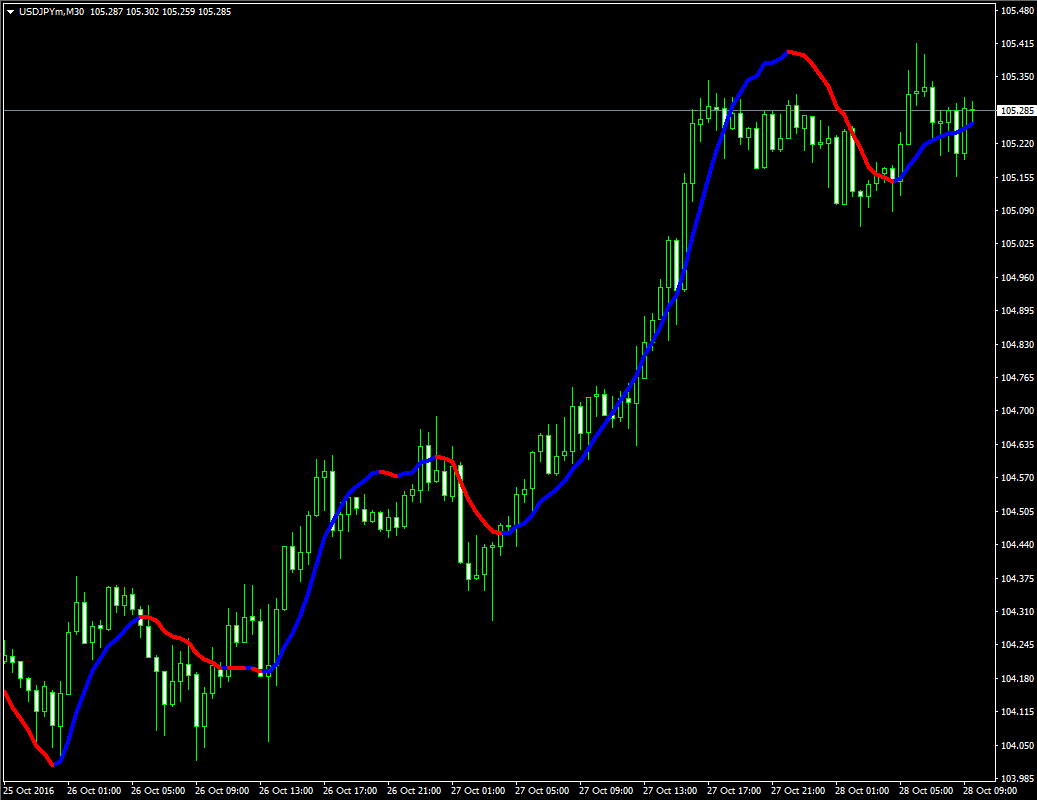Click the 28 Oct 09:00 time label
This screenshot has height=800, width=1037.
[990, 791]
